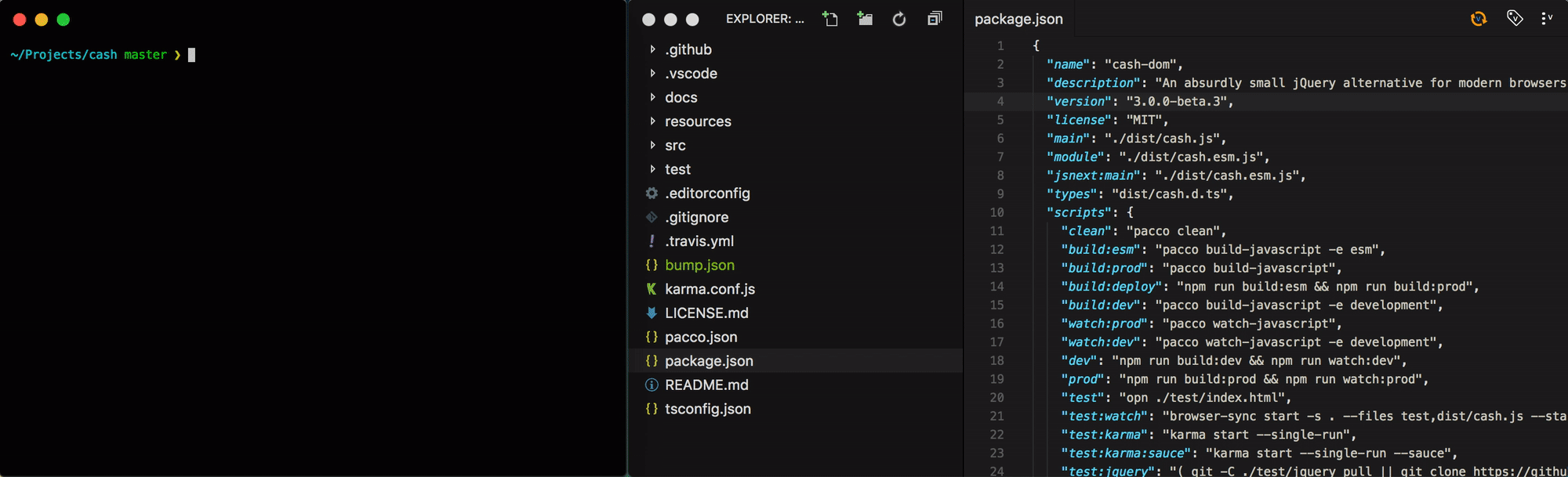The image size is (1568, 477).
Task: Click the markdown icon beside LICENSE.md
Action: click(x=652, y=313)
